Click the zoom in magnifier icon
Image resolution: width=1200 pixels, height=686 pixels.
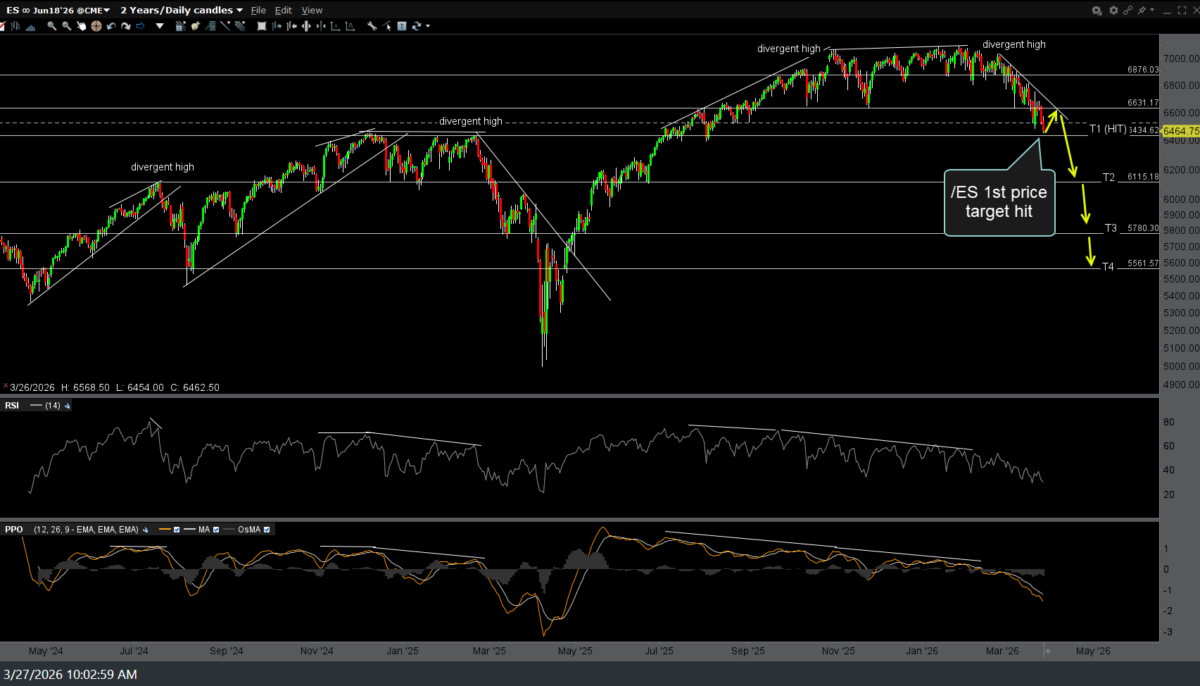tap(52, 26)
